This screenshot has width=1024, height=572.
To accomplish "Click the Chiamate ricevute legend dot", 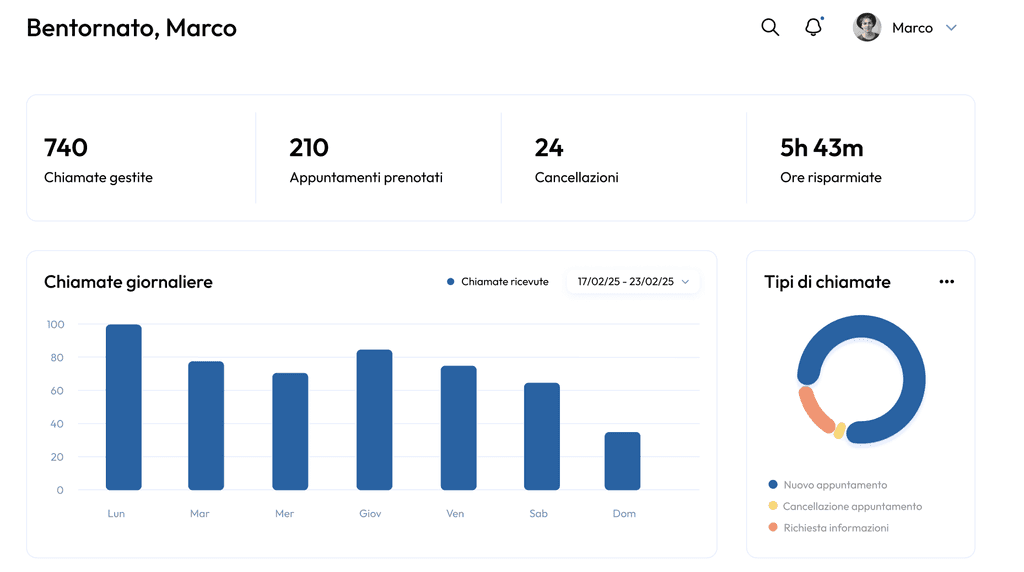I will point(451,281).
